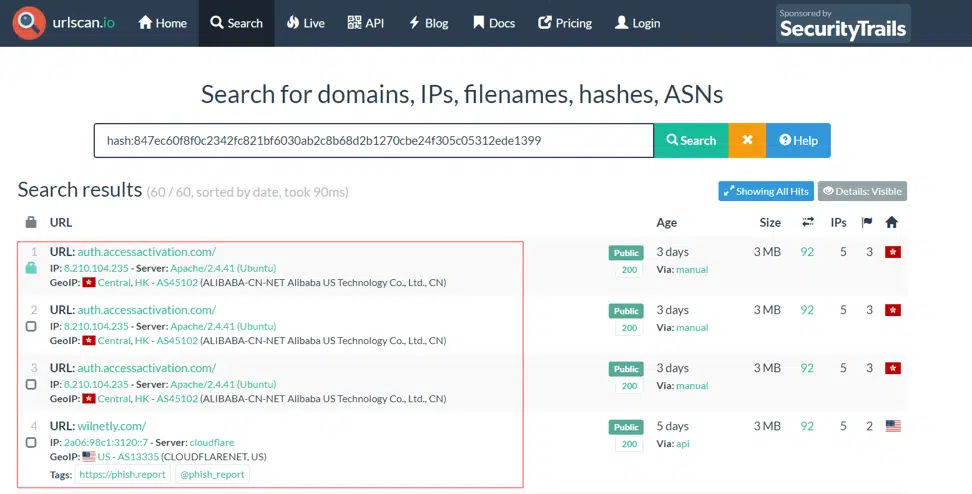The image size is (972, 494).
Task: Click Via api link in wilnetly.com row
Action: (683, 444)
